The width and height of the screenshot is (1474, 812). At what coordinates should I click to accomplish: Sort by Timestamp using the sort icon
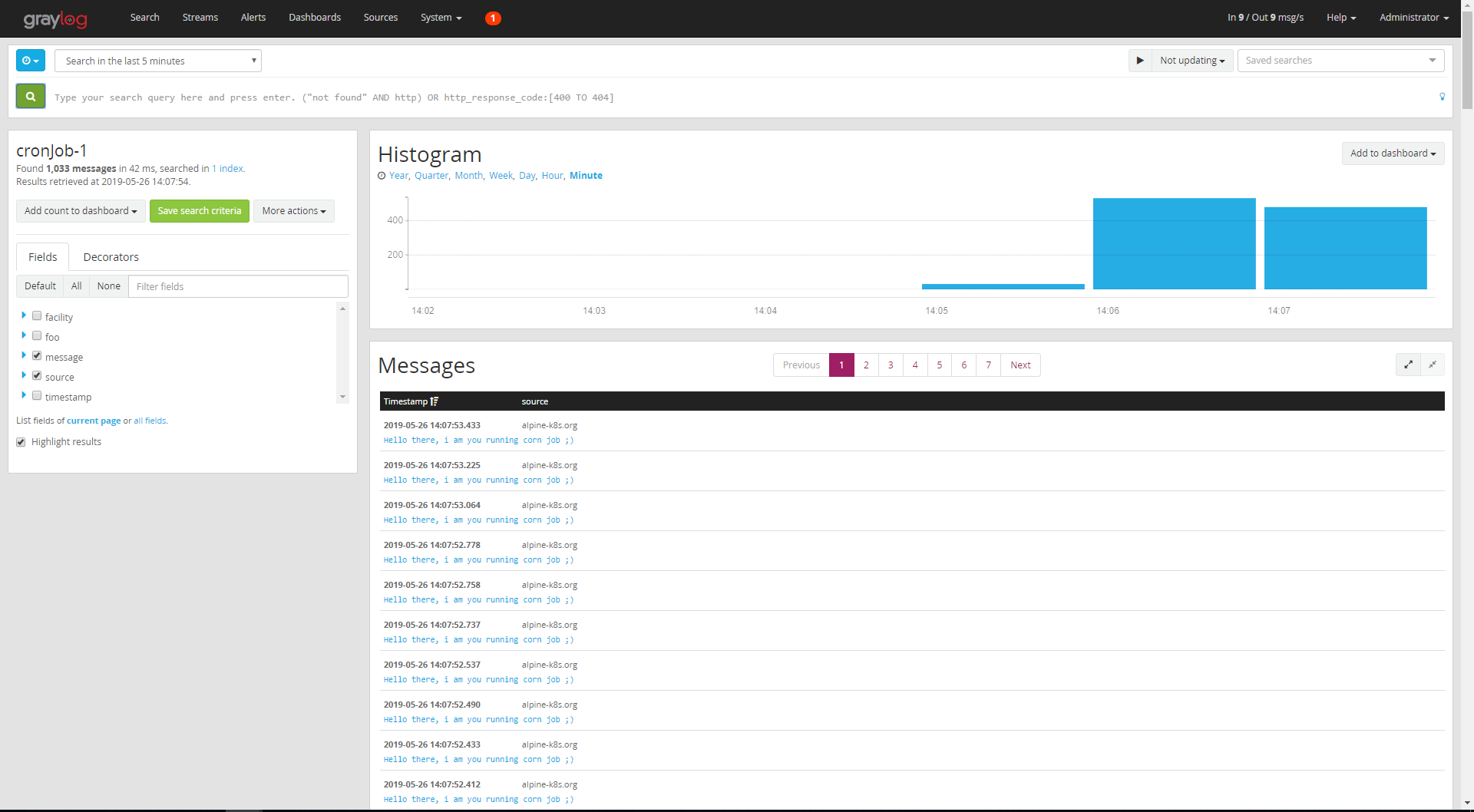click(x=435, y=401)
